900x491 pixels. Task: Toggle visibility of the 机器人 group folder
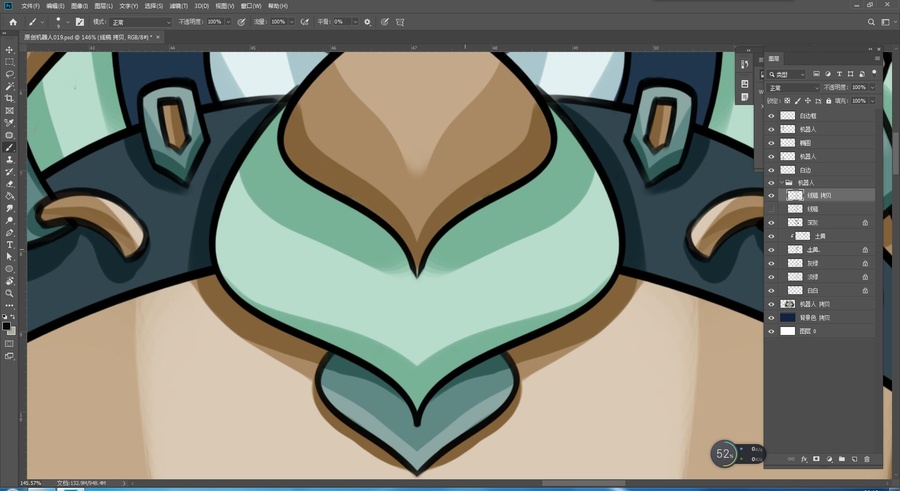[771, 183]
